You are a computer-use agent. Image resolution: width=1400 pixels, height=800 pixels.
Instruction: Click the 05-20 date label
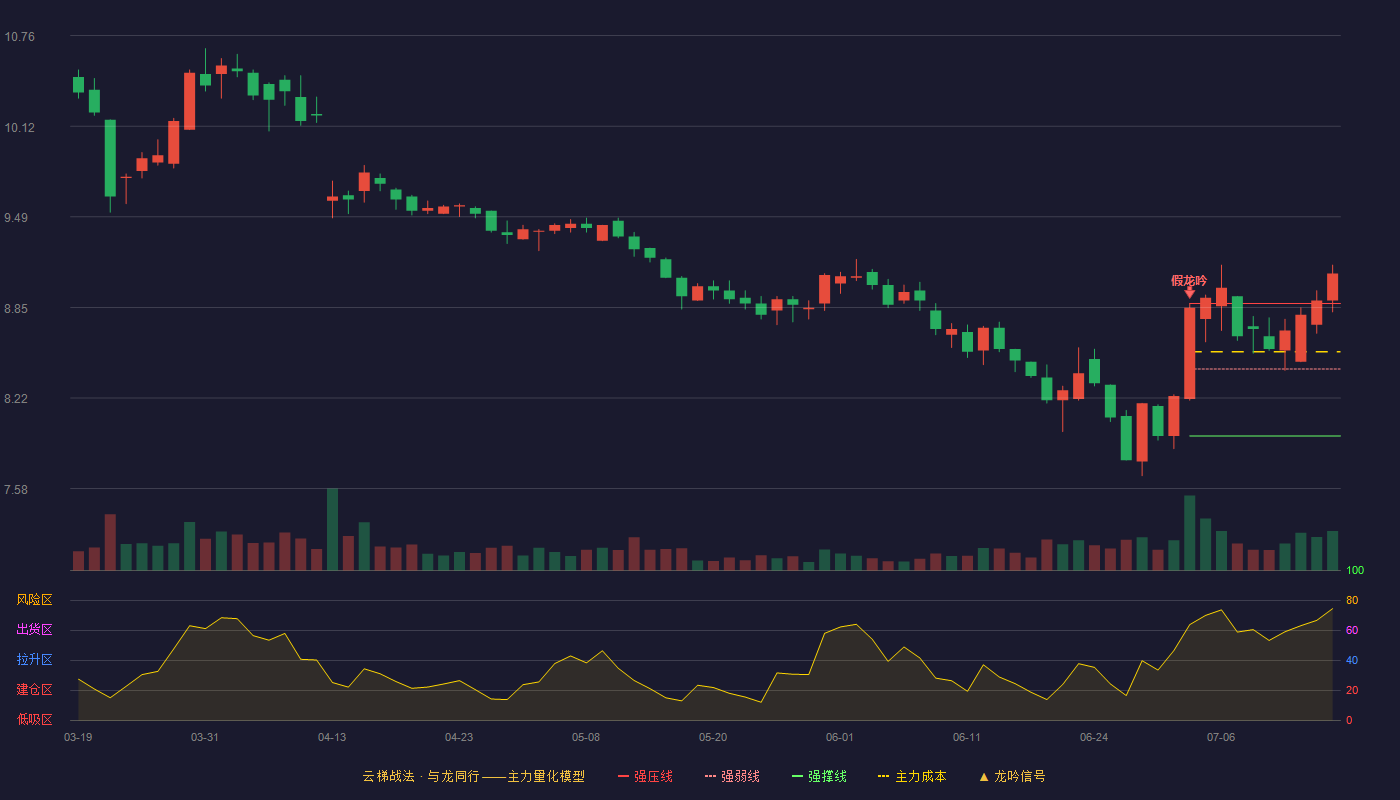click(x=713, y=737)
